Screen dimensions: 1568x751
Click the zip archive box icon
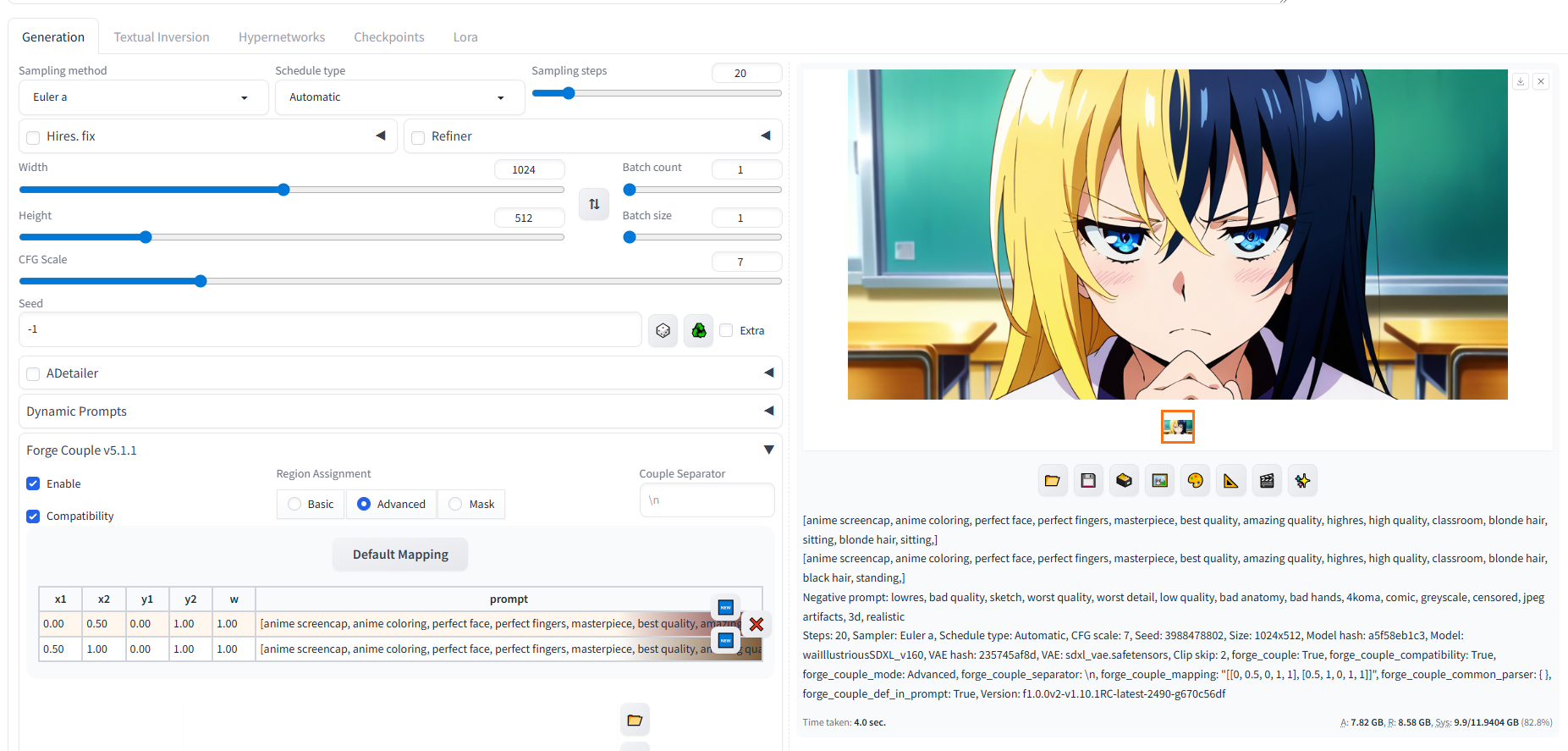pyautogui.click(x=1124, y=481)
